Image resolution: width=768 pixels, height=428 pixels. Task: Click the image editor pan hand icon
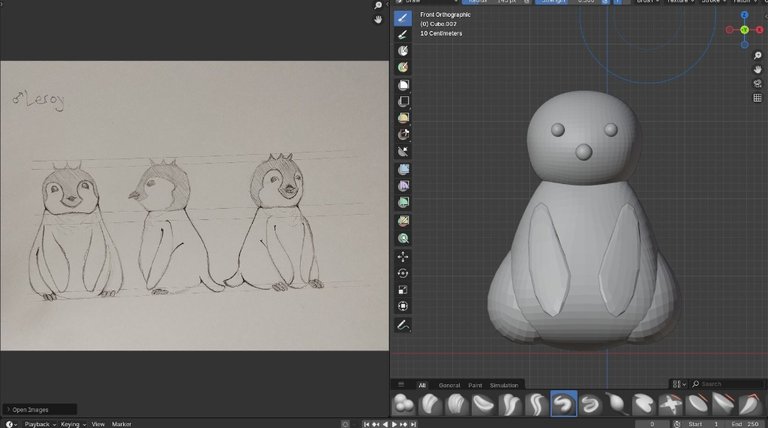click(x=378, y=20)
